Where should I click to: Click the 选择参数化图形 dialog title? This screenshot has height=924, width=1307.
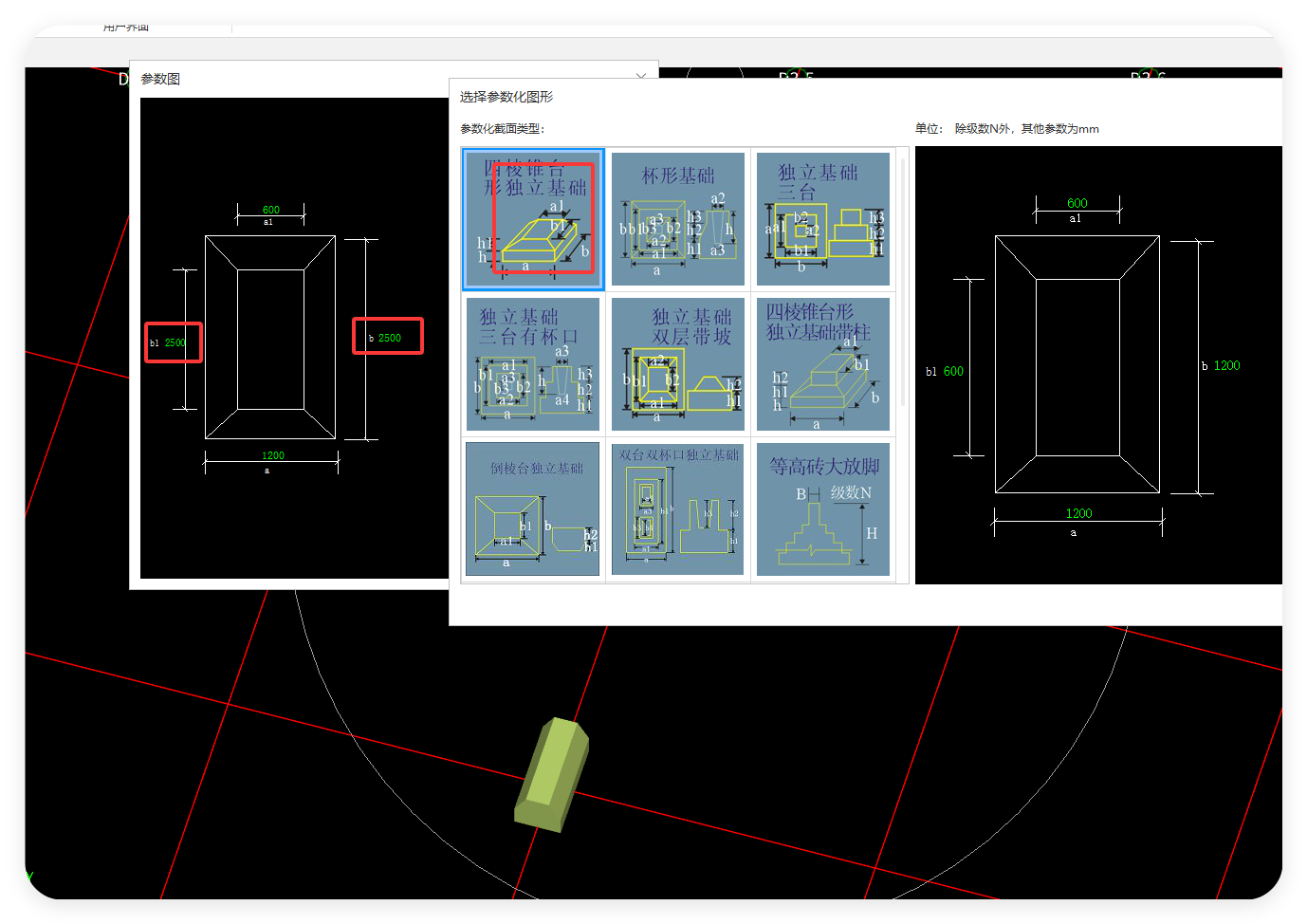506,97
